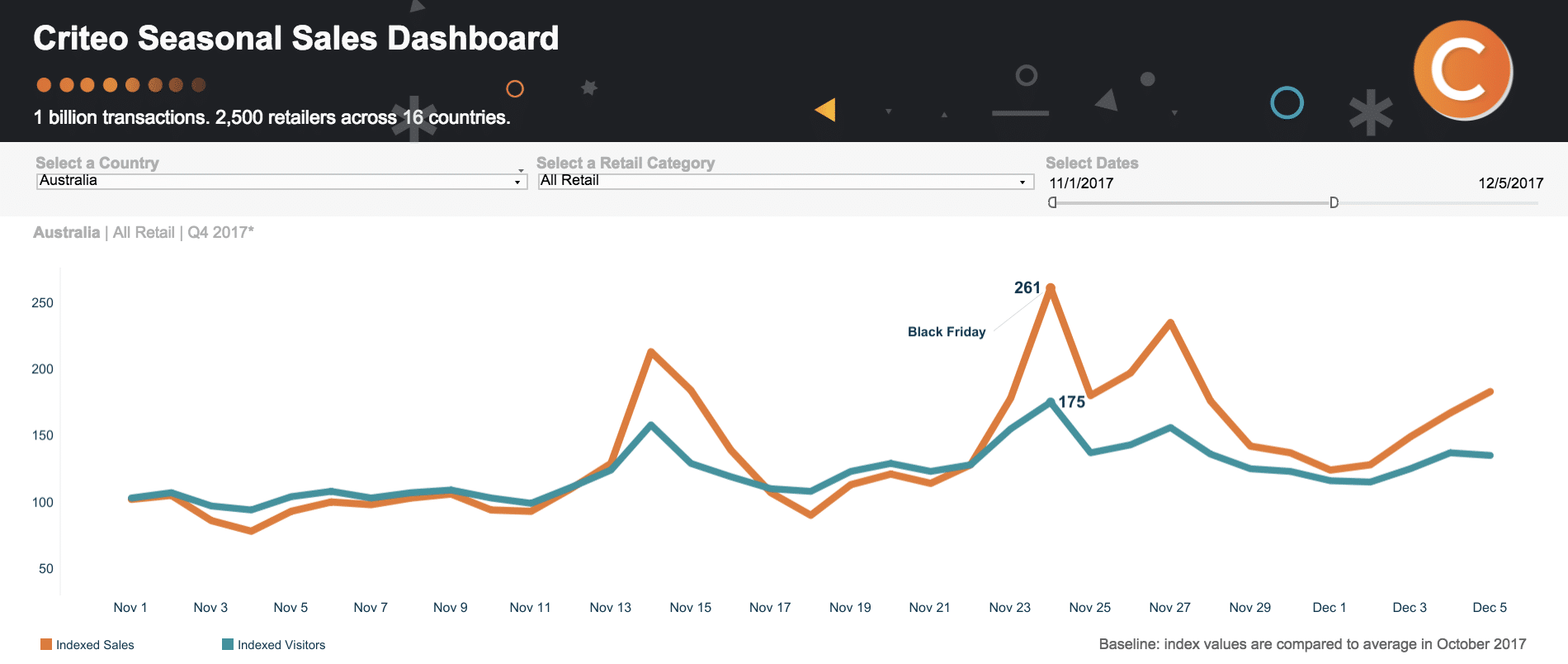
Task: Click the Nov 1 axis label
Action: click(130, 608)
